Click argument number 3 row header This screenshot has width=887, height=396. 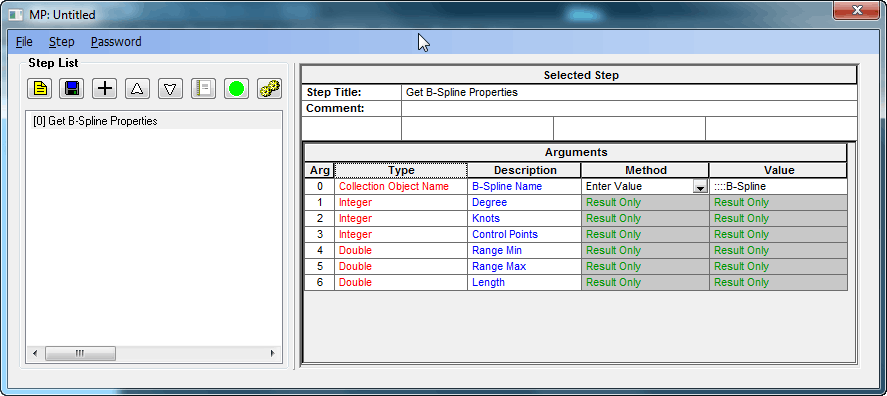pyautogui.click(x=320, y=234)
